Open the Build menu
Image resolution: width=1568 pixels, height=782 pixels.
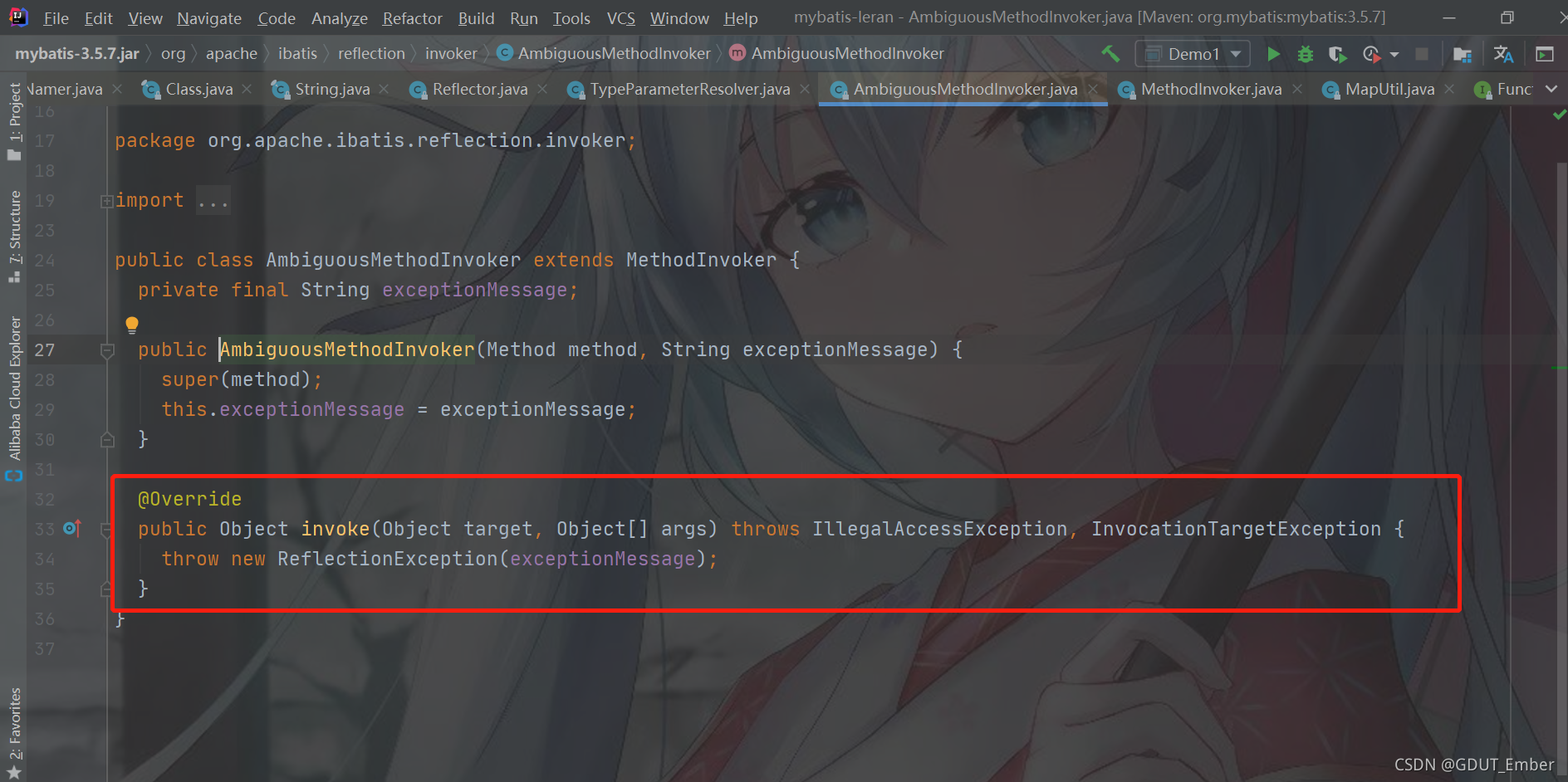476,18
